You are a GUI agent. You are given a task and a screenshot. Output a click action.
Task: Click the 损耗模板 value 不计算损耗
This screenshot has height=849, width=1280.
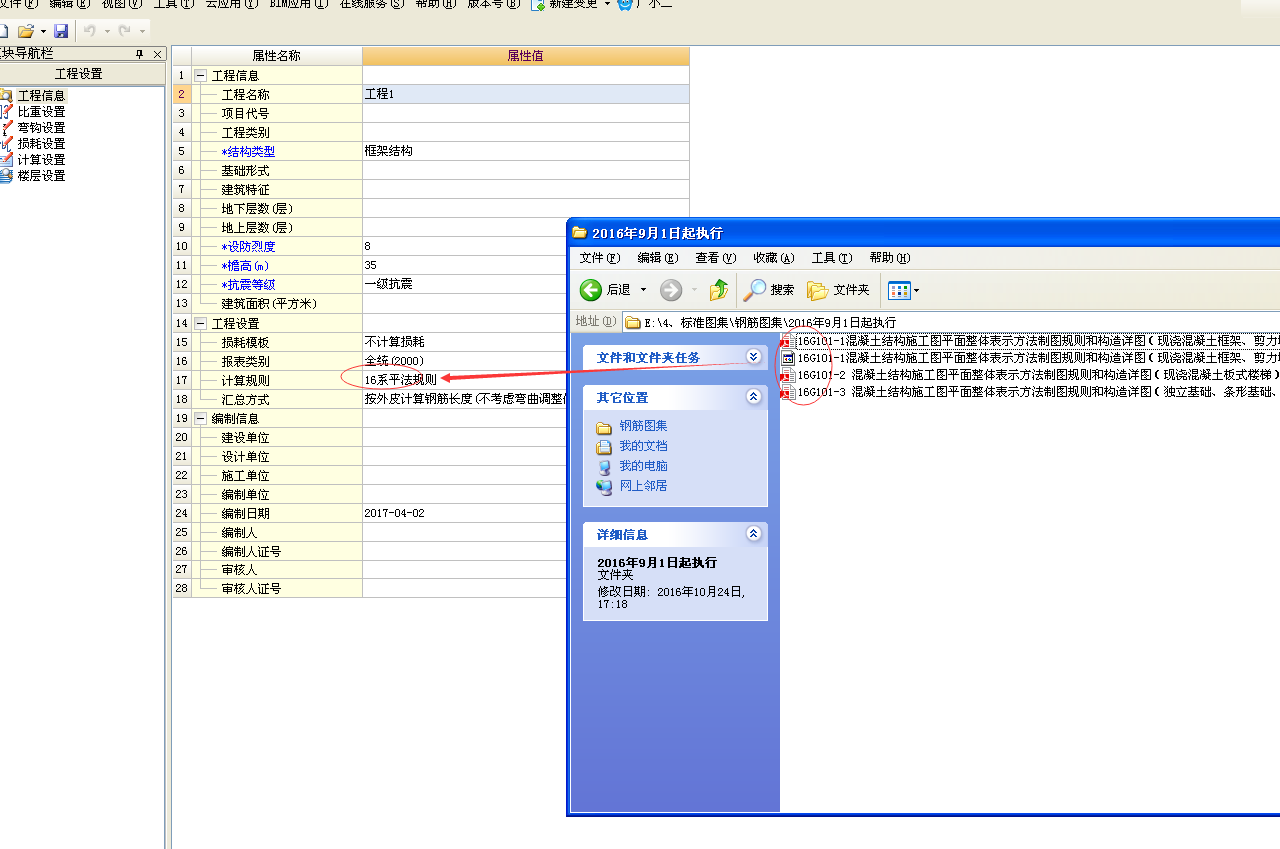tap(465, 342)
